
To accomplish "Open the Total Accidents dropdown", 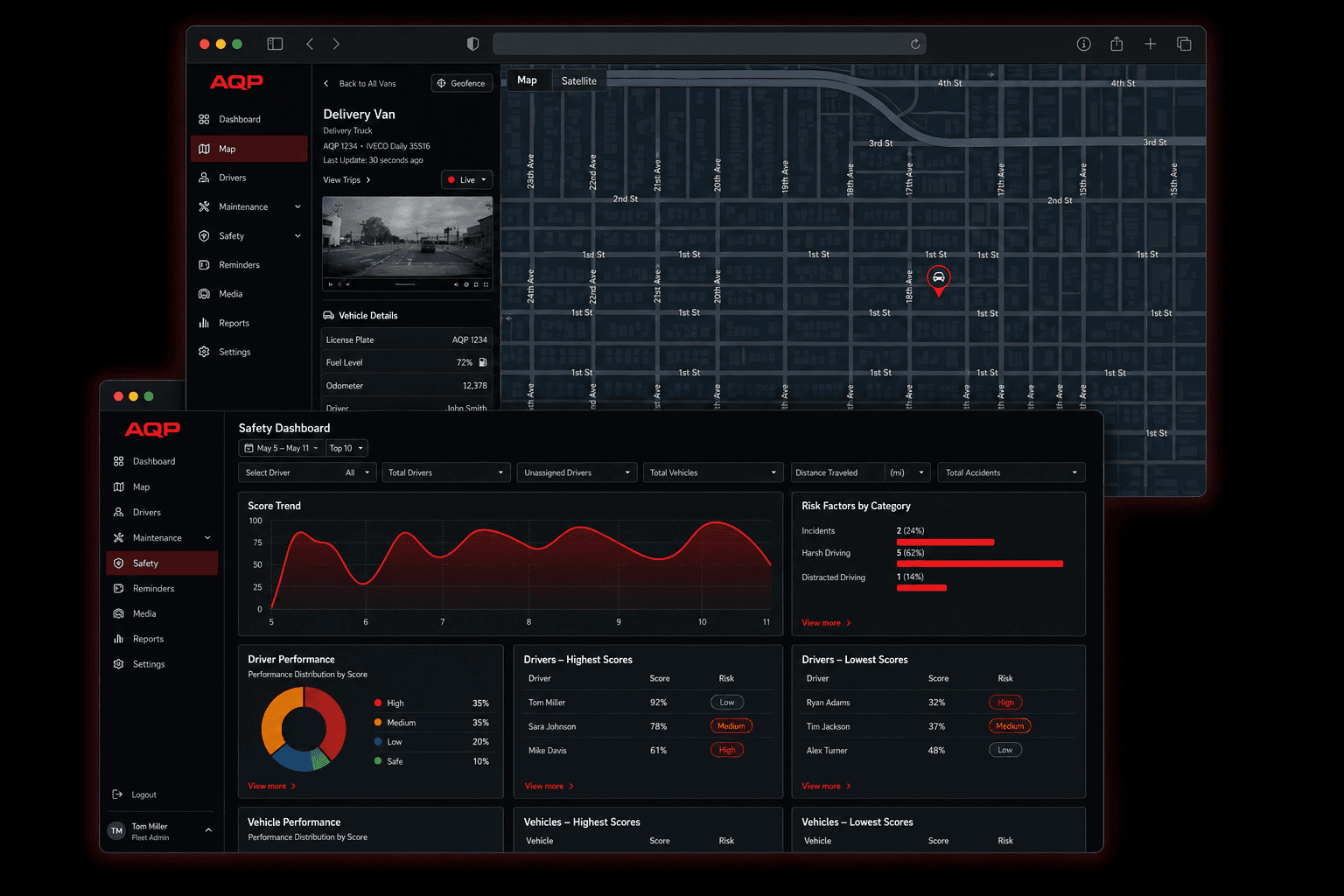I will [x=1011, y=472].
